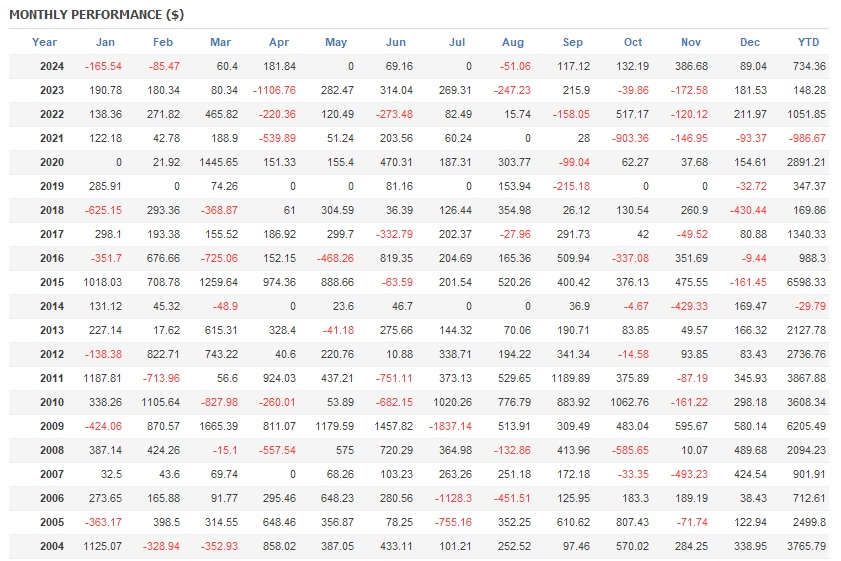Select the Mar column header
This screenshot has width=841, height=561.
[x=220, y=42]
